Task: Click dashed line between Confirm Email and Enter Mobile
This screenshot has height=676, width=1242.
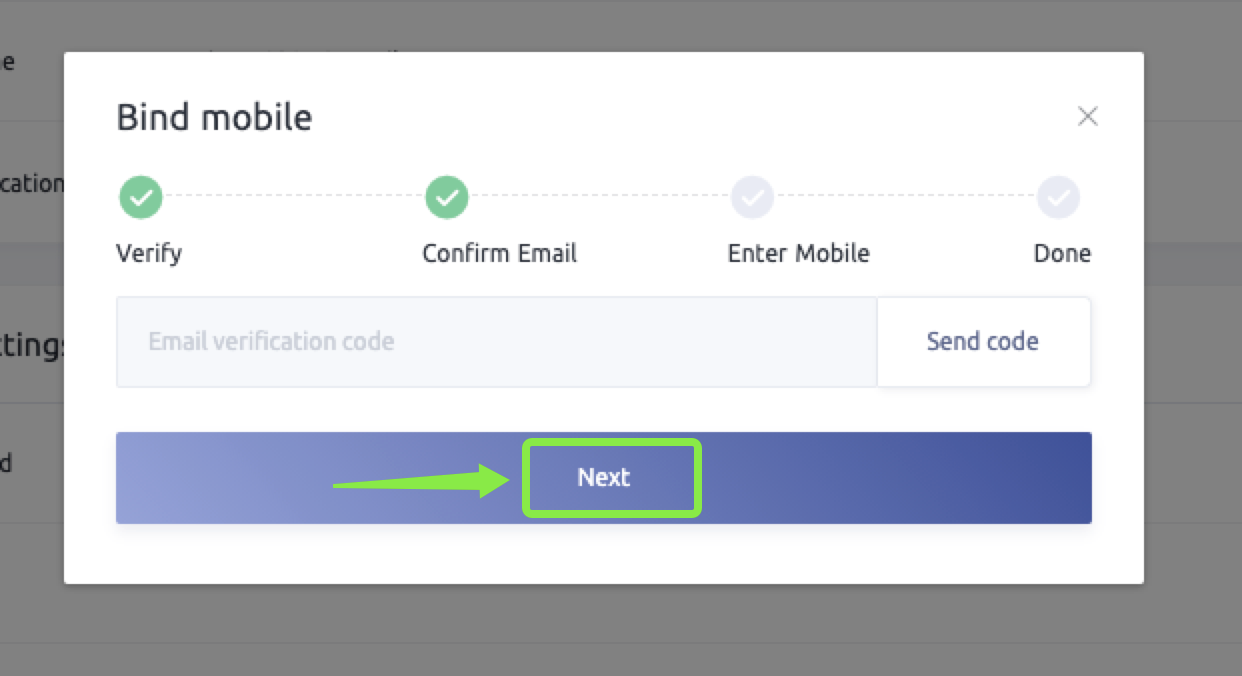Action: tap(600, 197)
